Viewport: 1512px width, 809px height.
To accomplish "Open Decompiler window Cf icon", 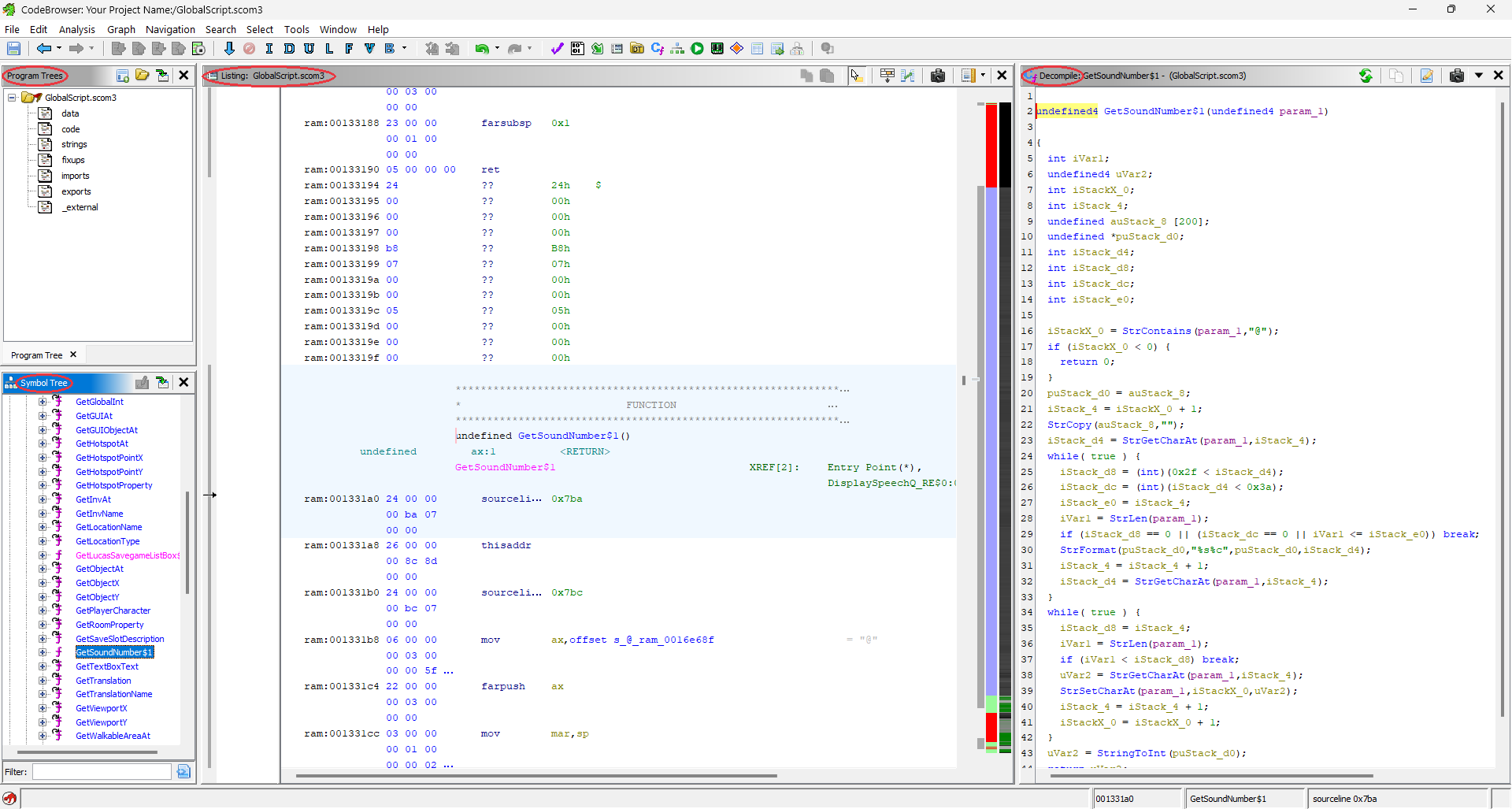I will [658, 49].
